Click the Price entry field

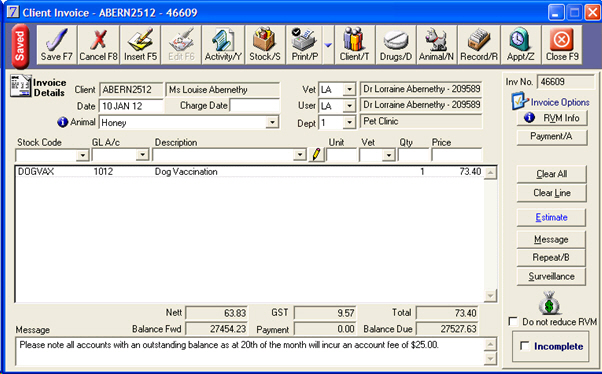(456, 155)
